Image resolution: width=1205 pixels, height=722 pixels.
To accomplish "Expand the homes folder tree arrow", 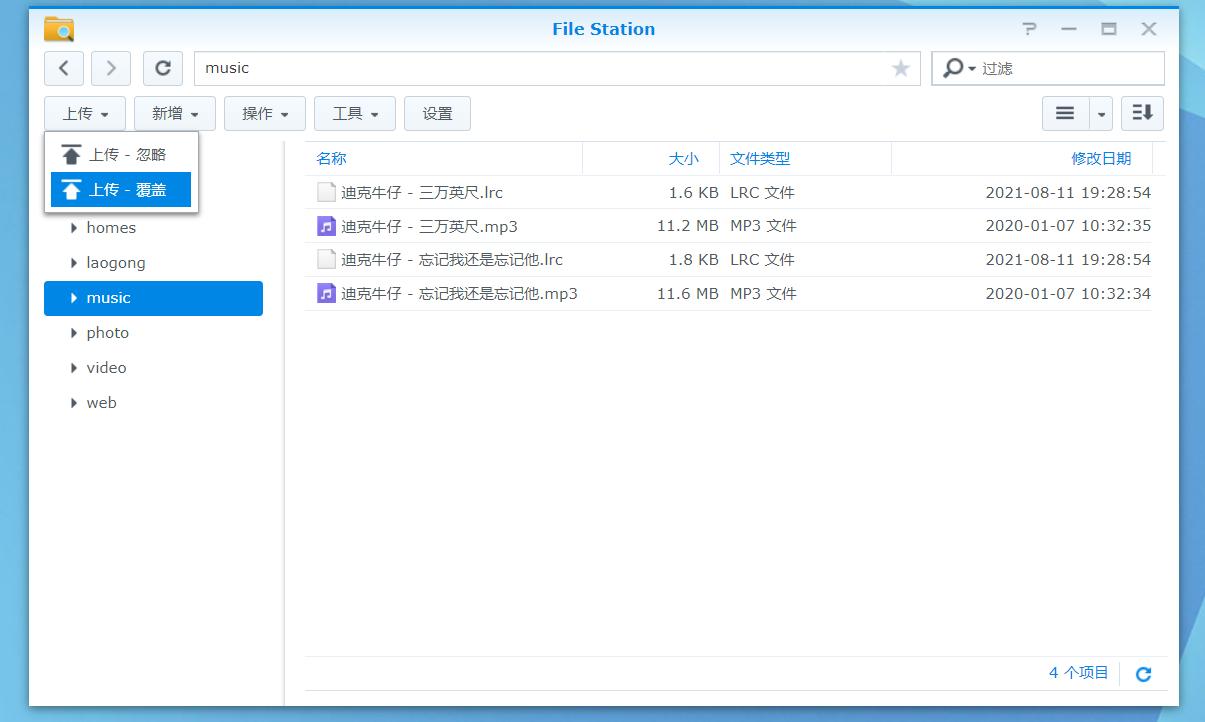I will pos(74,228).
